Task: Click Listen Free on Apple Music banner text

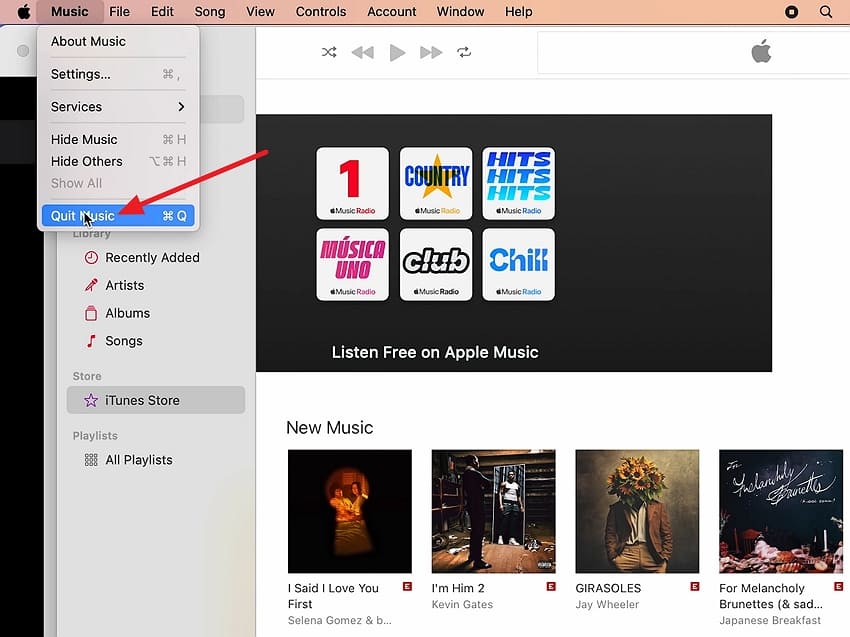Action: tap(435, 352)
